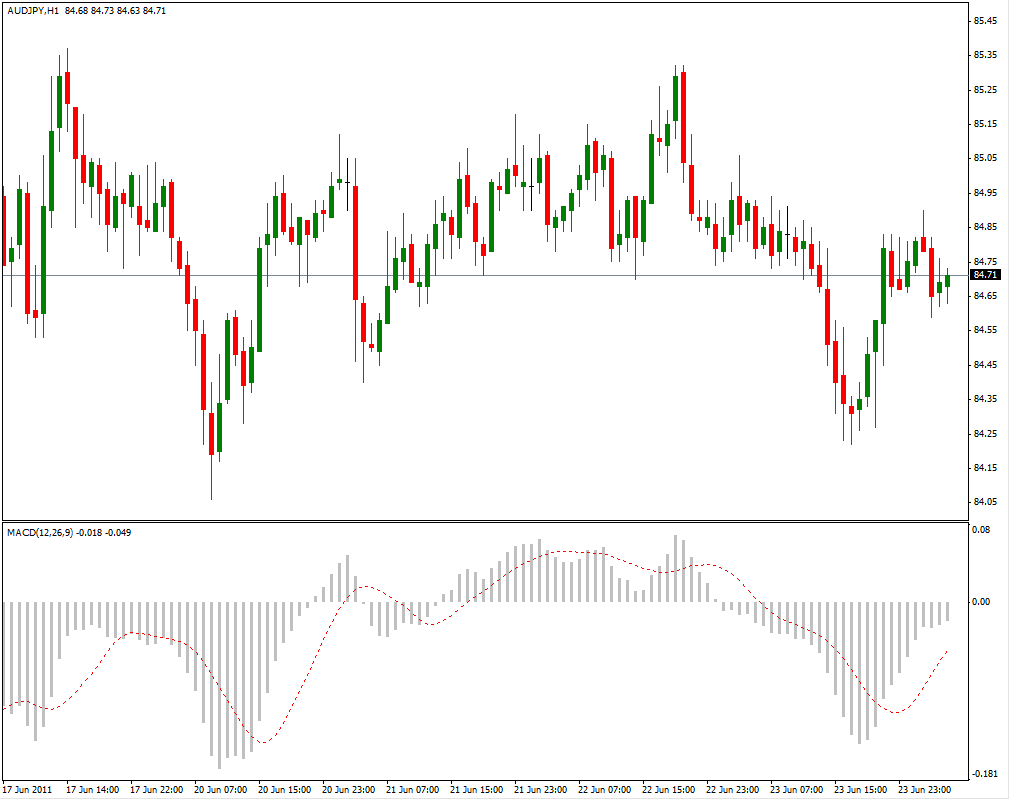The image size is (1009, 799).
Task: Click the MACD 0.00 scale label
Action: [x=981, y=602]
